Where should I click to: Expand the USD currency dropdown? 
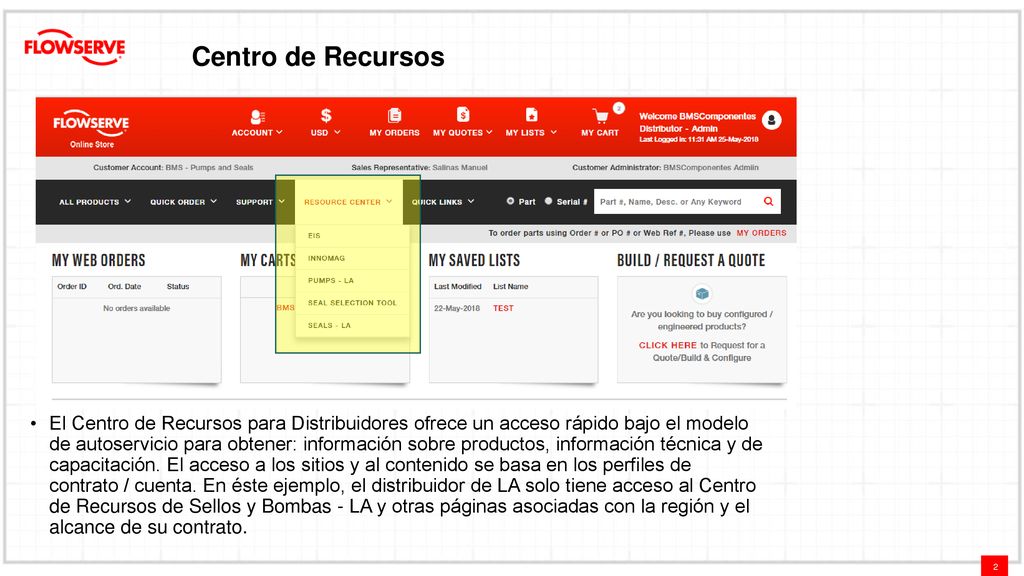[x=326, y=133]
